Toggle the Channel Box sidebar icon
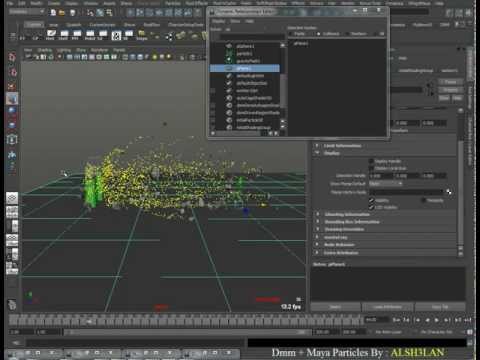Image resolution: width=480 pixels, height=360 pixels. click(x=469, y=13)
